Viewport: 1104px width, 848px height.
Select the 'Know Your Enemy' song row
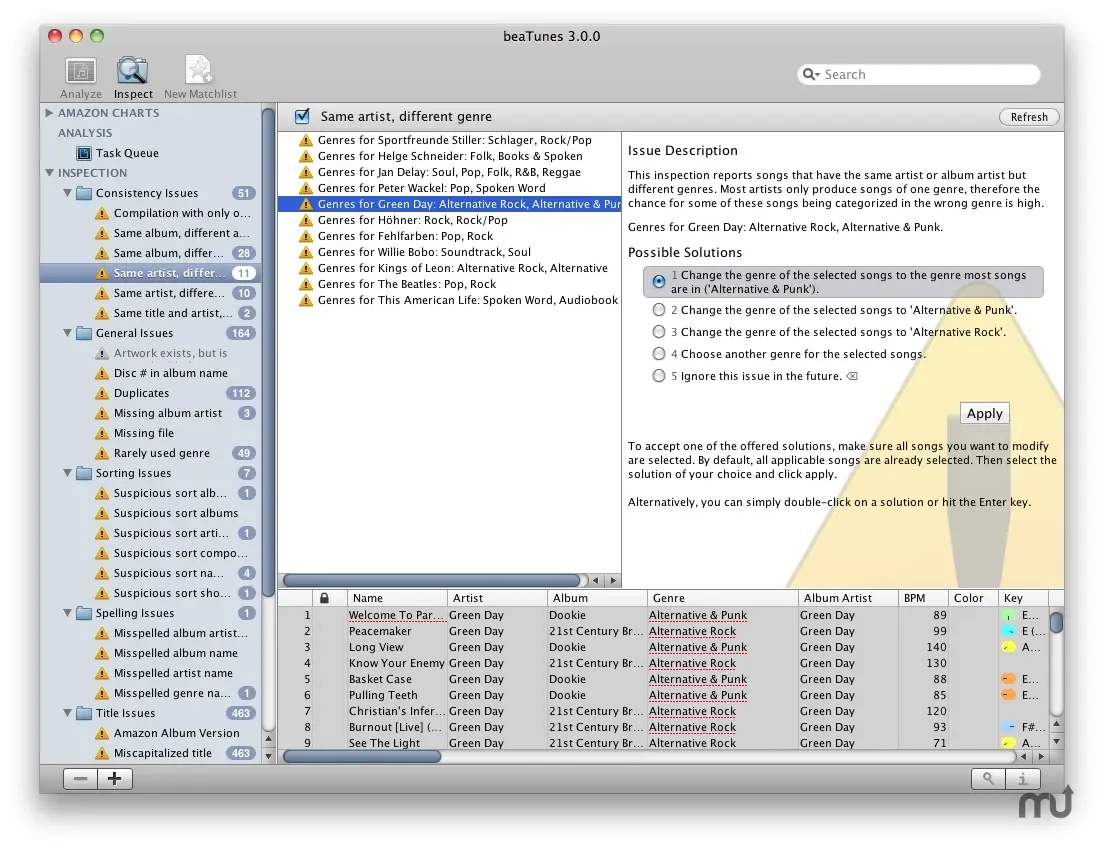click(662, 663)
